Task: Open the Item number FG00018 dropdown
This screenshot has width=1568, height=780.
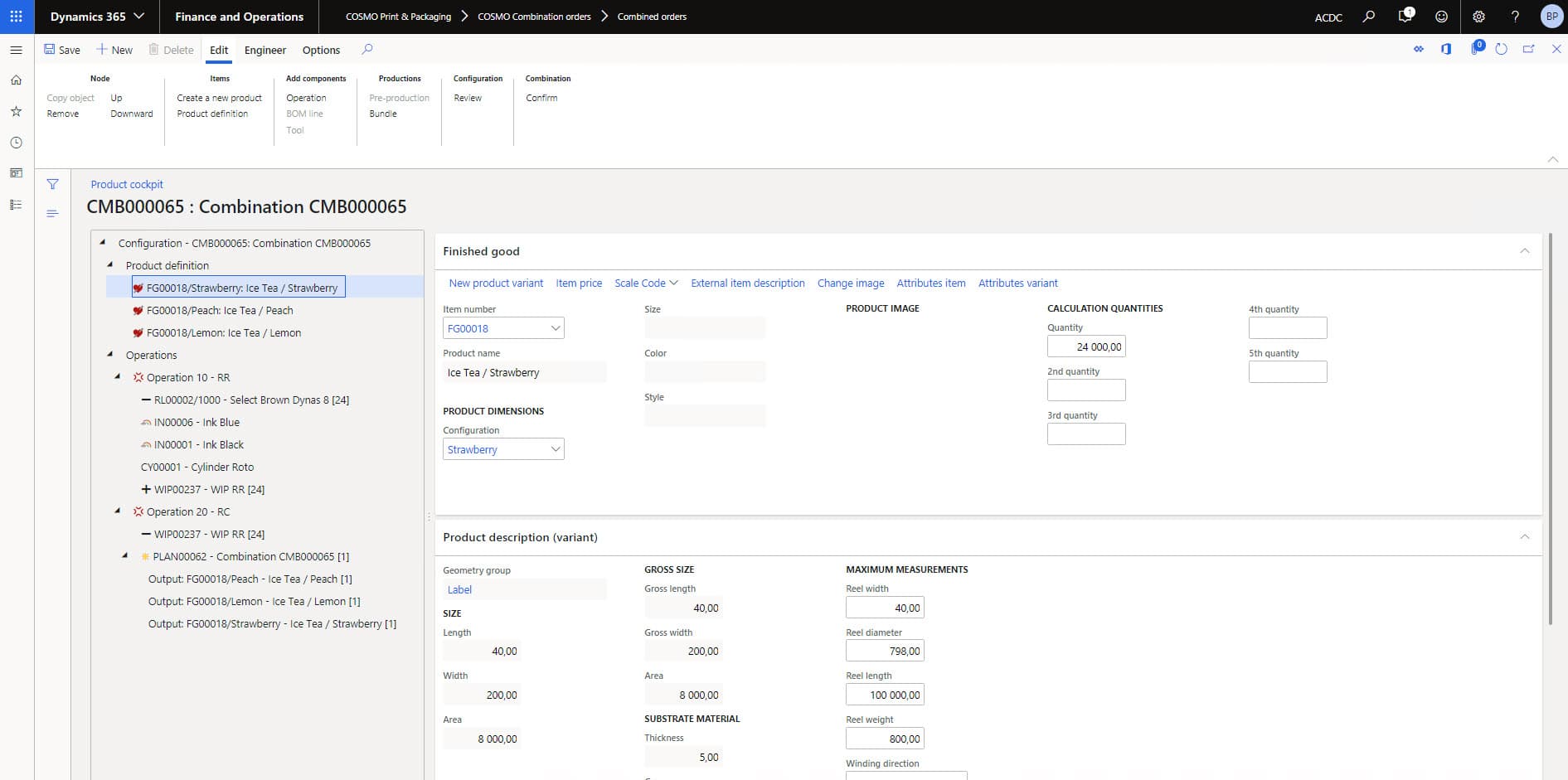Action: click(x=555, y=328)
